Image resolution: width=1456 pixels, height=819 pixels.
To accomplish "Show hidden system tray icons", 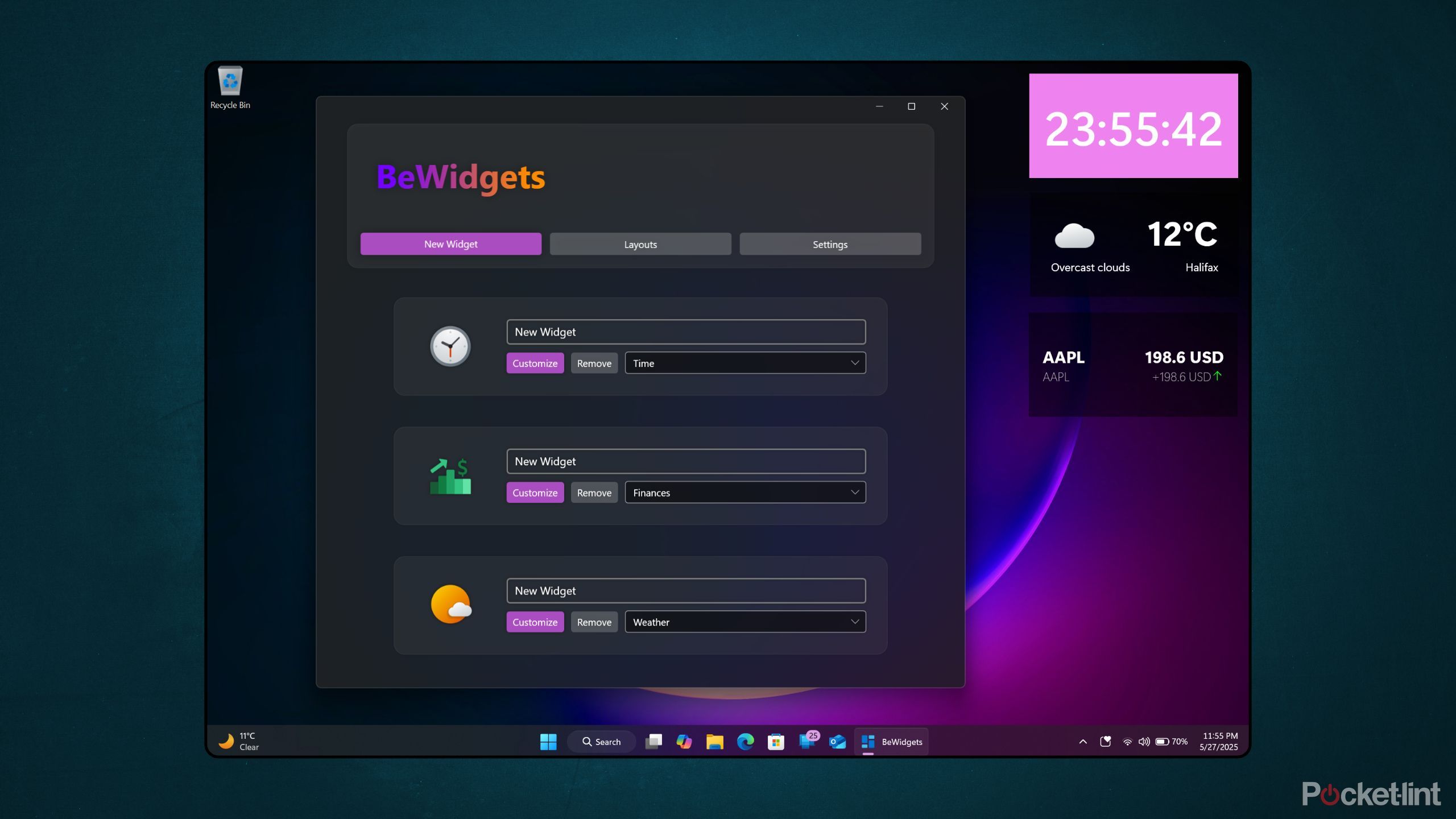I will click(1083, 742).
